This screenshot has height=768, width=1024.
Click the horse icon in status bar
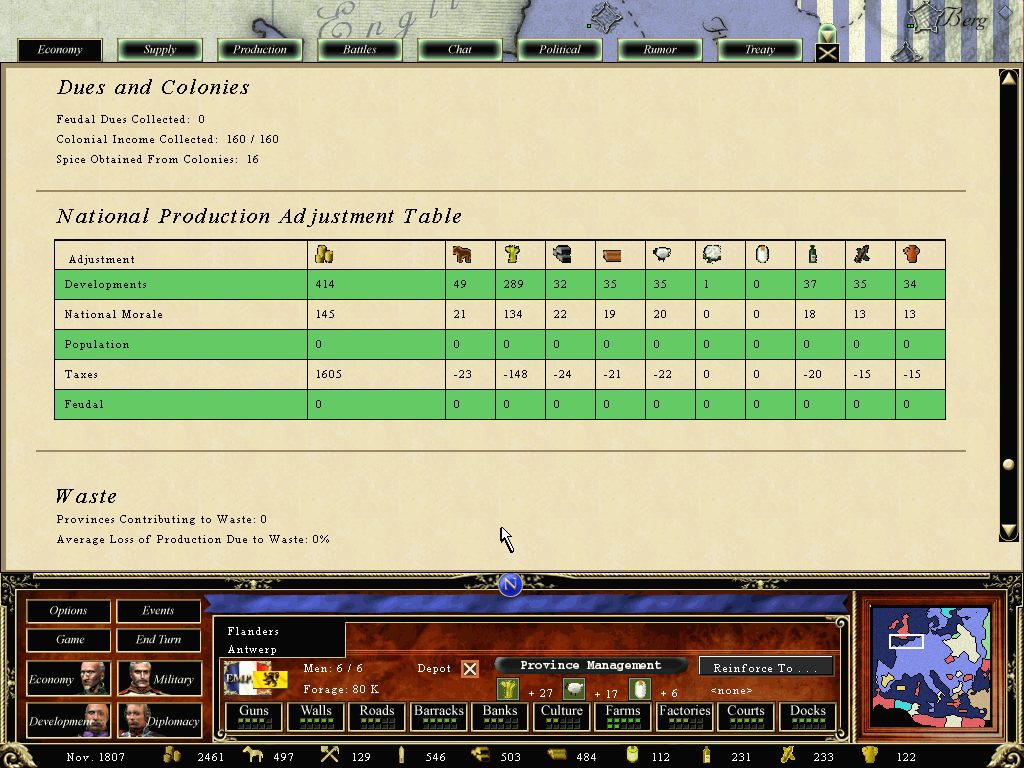click(x=252, y=756)
